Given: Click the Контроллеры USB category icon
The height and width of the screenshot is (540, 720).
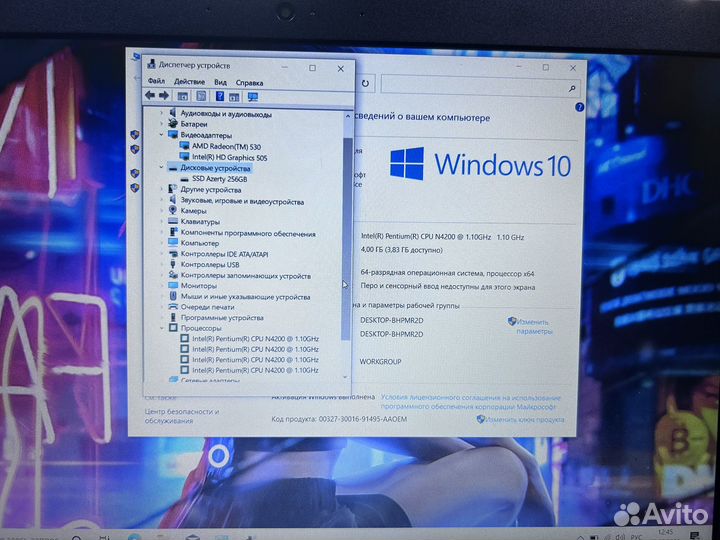Looking at the screenshot, I should click(x=173, y=264).
